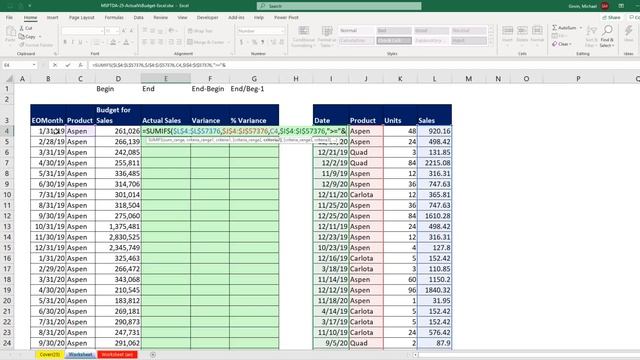Click the Delete cells icon

(522, 31)
